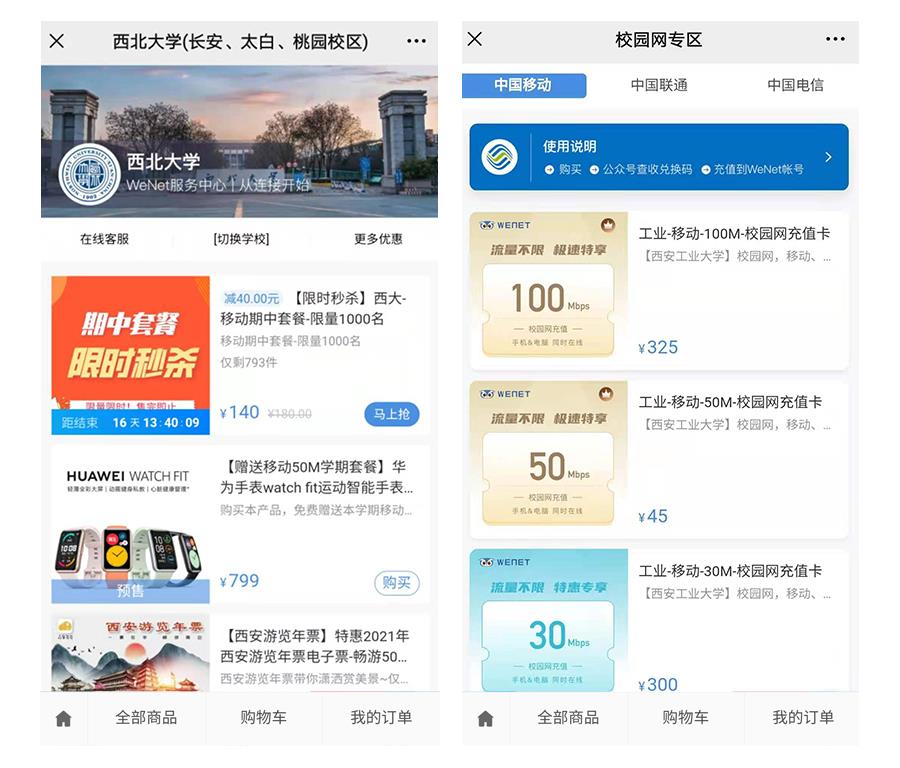
Task: Open 全部商品 in the 校园网专区 bottom bar
Action: pos(568,717)
